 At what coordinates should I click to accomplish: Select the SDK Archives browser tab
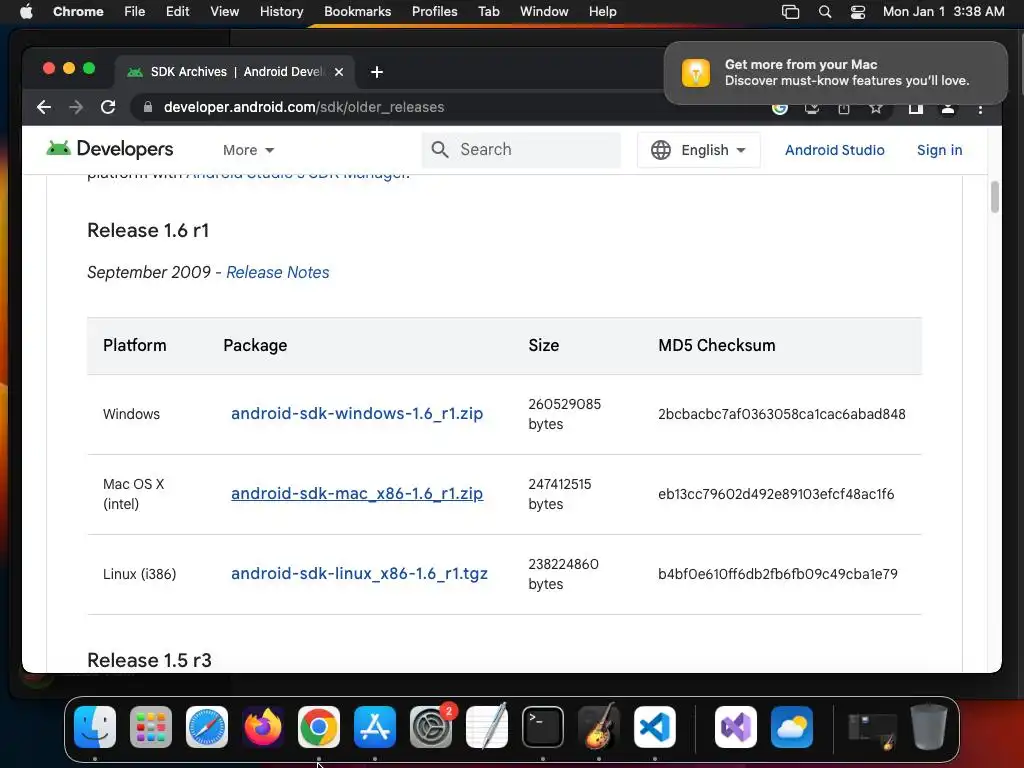[235, 72]
